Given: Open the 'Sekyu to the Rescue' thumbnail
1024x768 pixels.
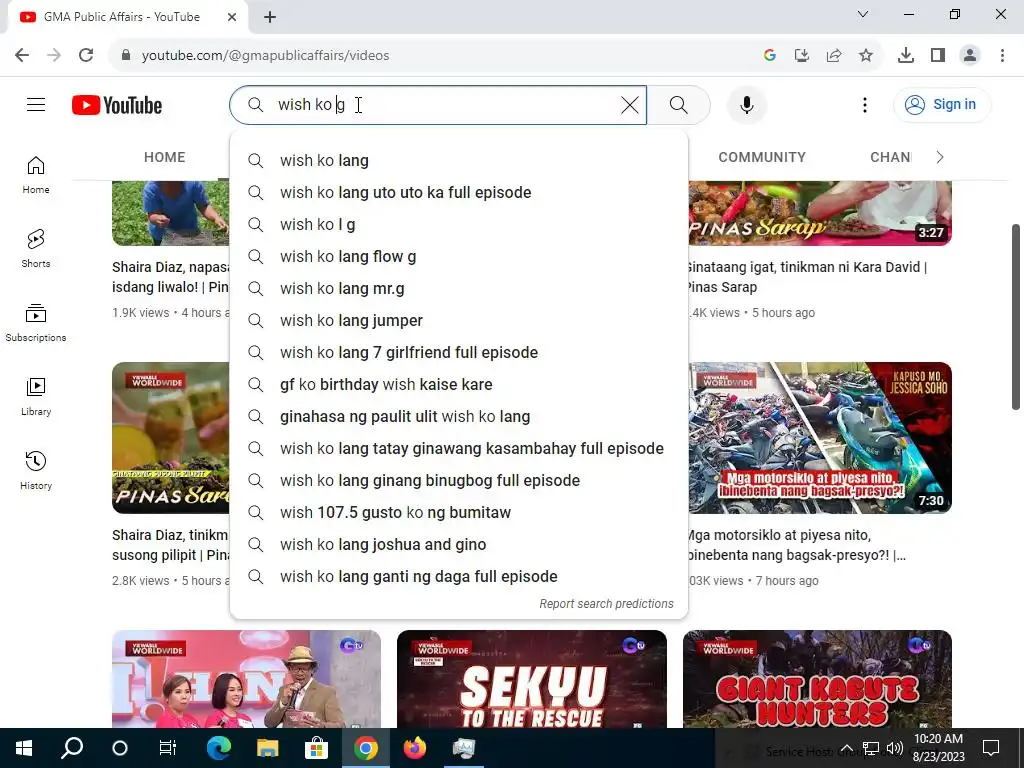Looking at the screenshot, I should click(x=532, y=679).
